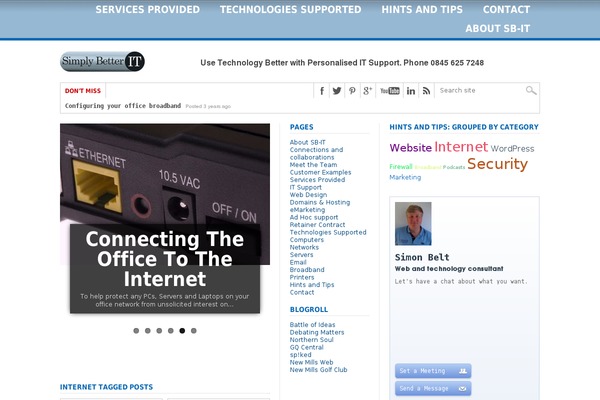The height and width of the screenshot is (400, 600).
Task: Open IT Support link
Action: click(306, 187)
